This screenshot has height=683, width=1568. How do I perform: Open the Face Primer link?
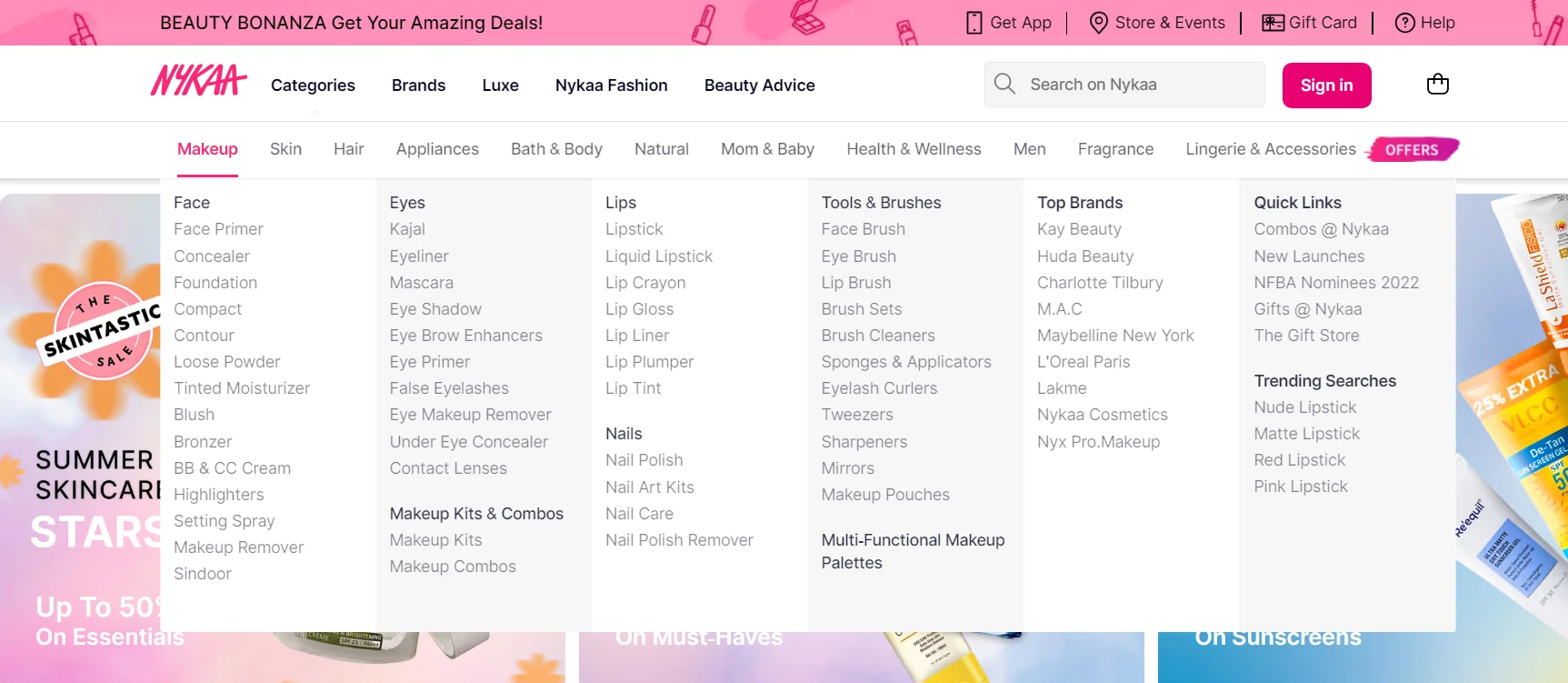pyautogui.click(x=218, y=229)
